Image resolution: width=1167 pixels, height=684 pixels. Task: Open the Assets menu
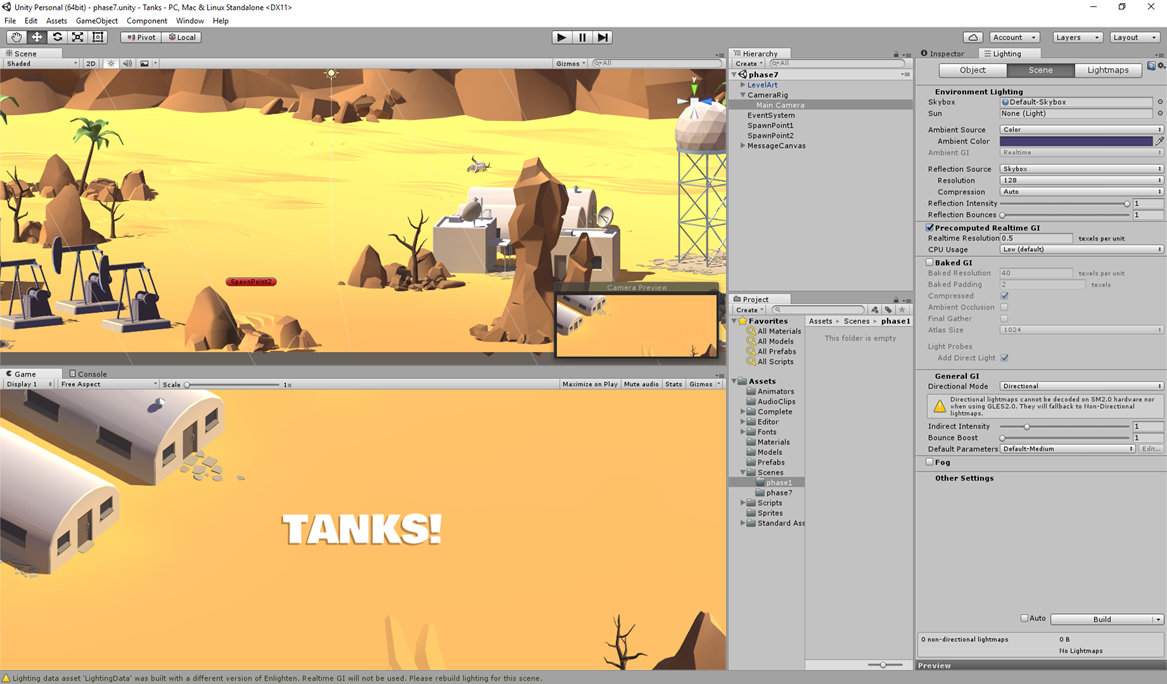[x=57, y=21]
